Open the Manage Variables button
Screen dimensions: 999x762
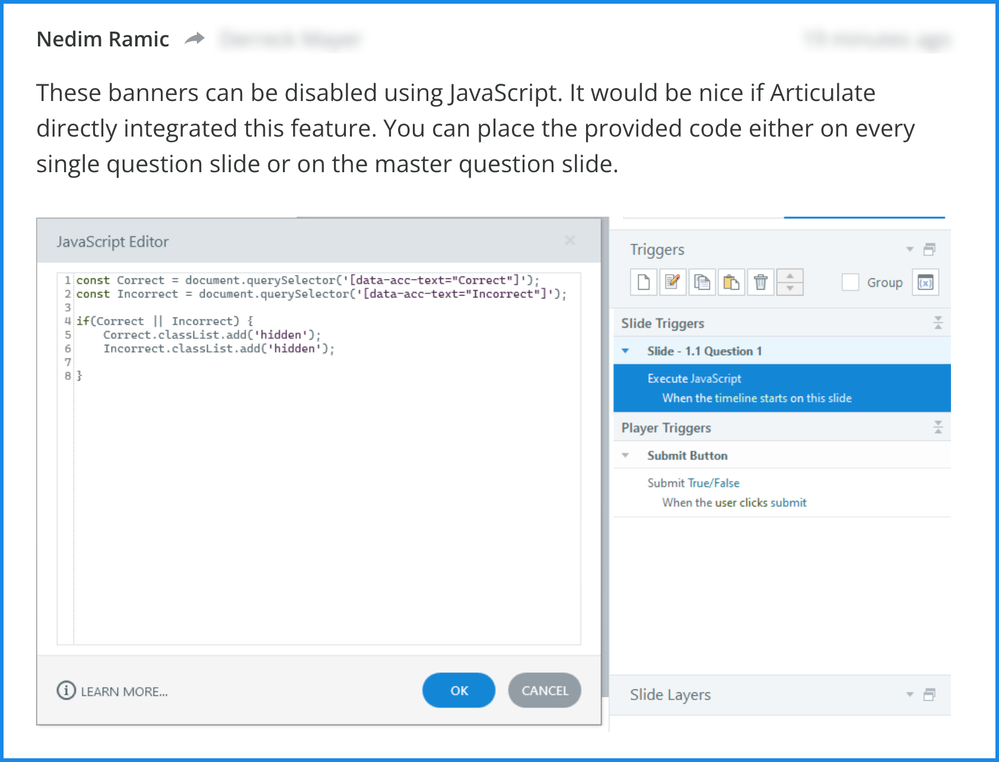click(926, 282)
